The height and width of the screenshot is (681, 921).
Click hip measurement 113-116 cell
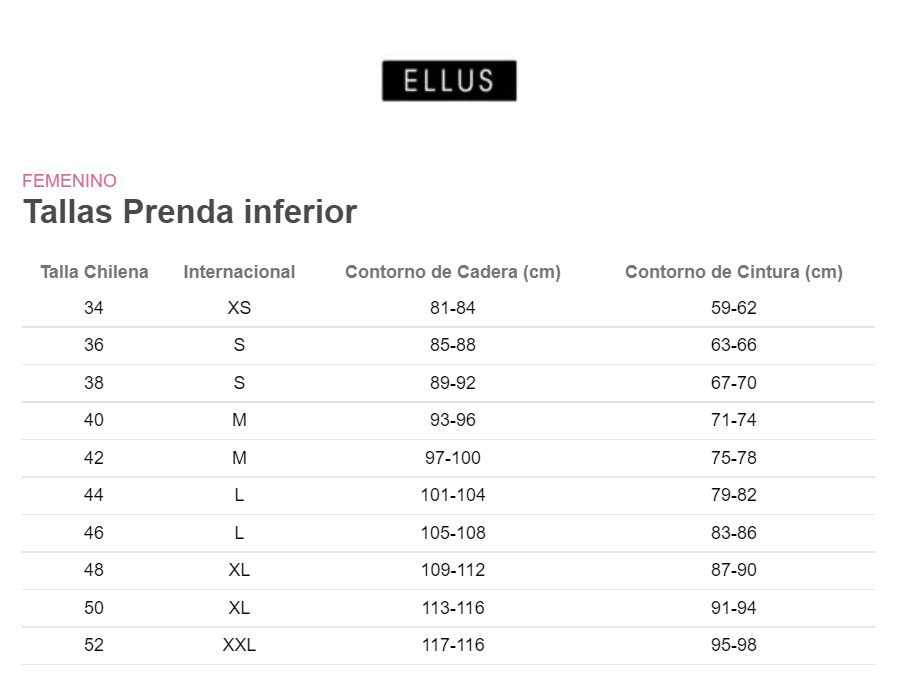coord(453,608)
